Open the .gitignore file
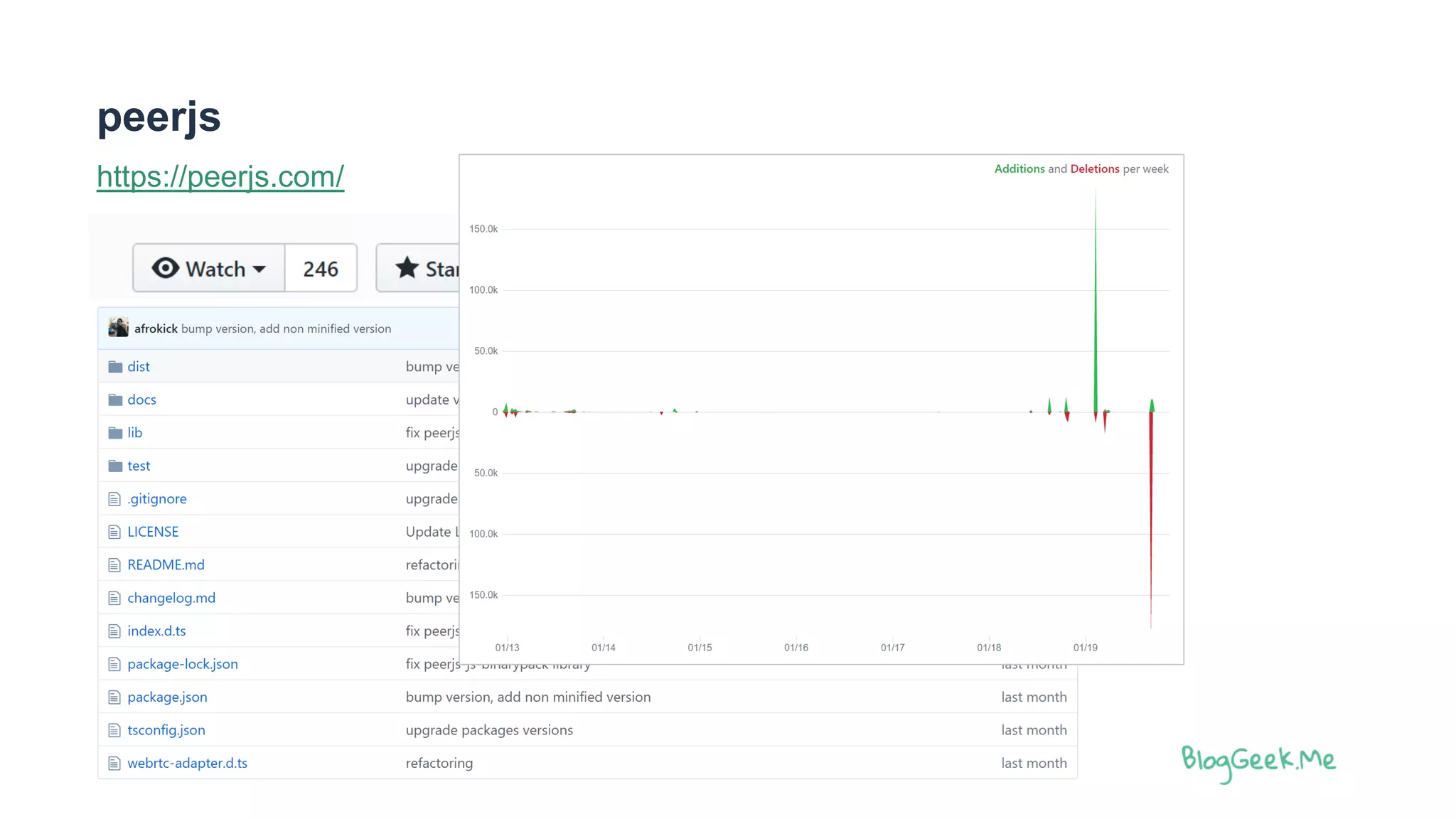Viewport: 1456px width, 819px height. pyautogui.click(x=157, y=498)
